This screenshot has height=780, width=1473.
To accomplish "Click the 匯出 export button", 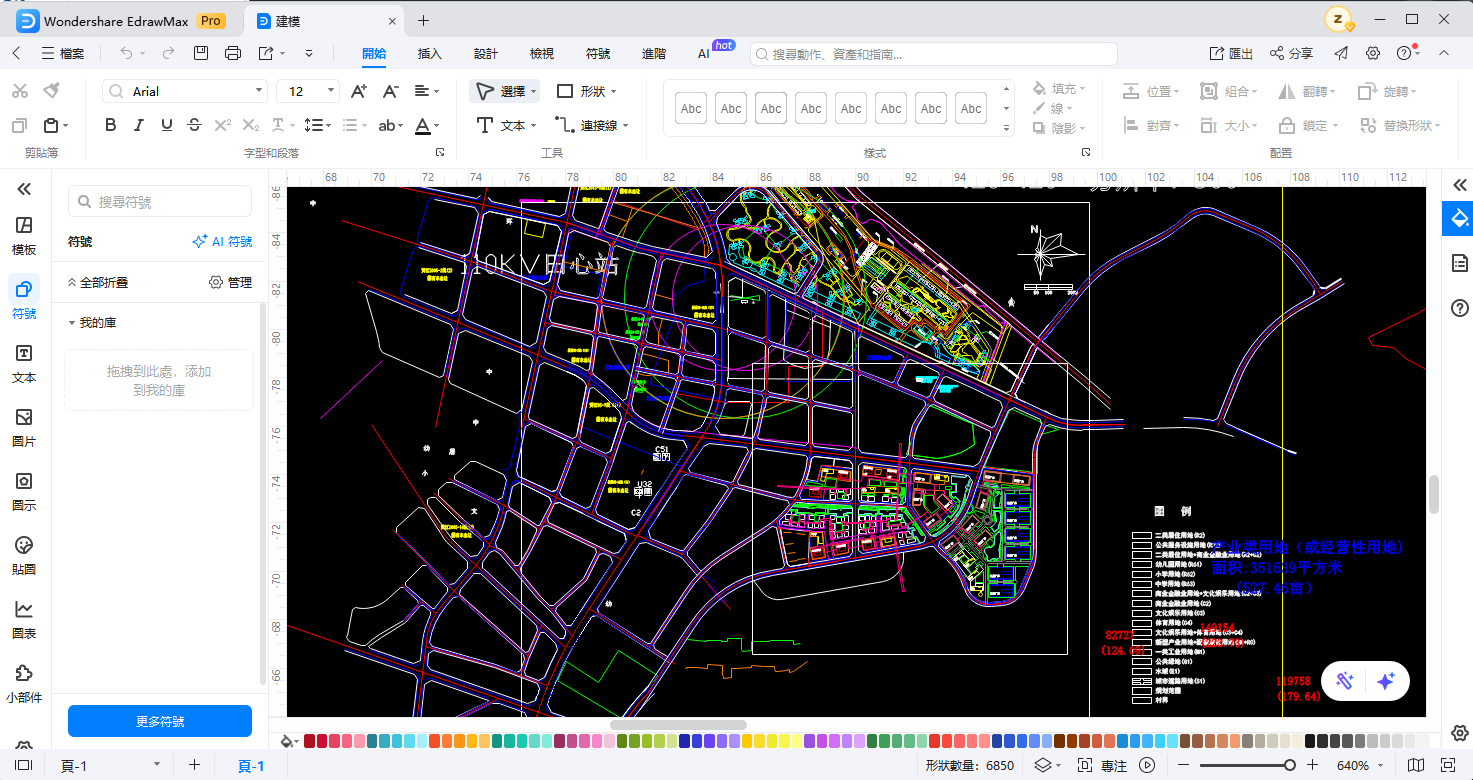I will pyautogui.click(x=1231, y=53).
